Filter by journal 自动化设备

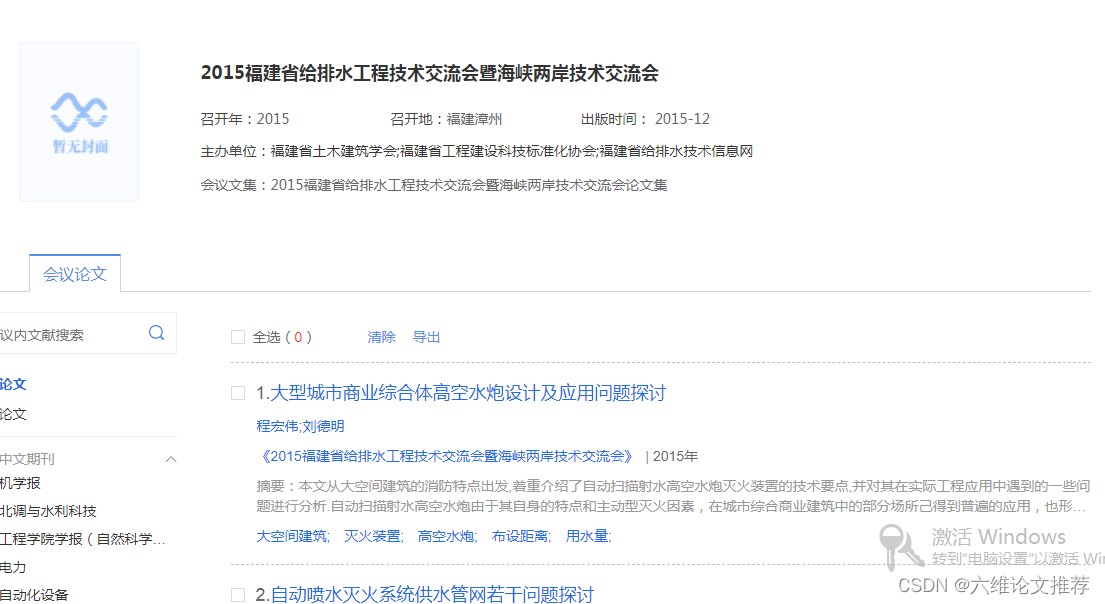tap(35, 595)
